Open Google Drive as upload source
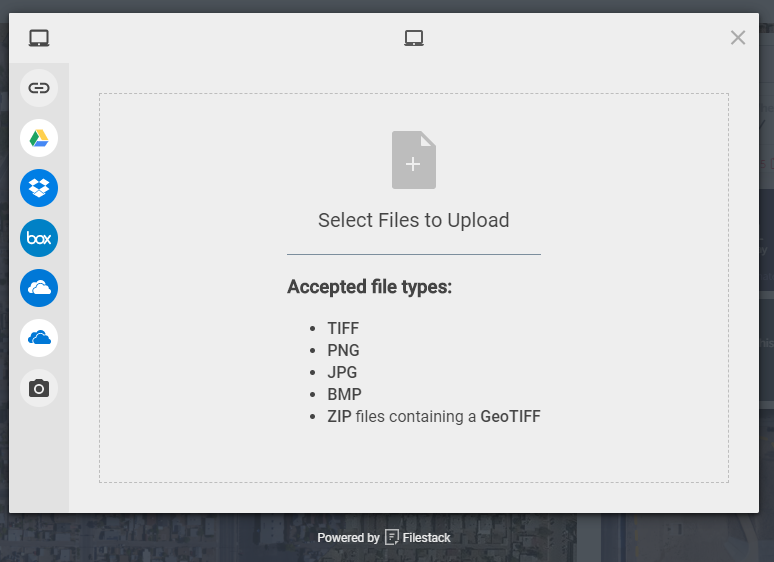 click(39, 138)
